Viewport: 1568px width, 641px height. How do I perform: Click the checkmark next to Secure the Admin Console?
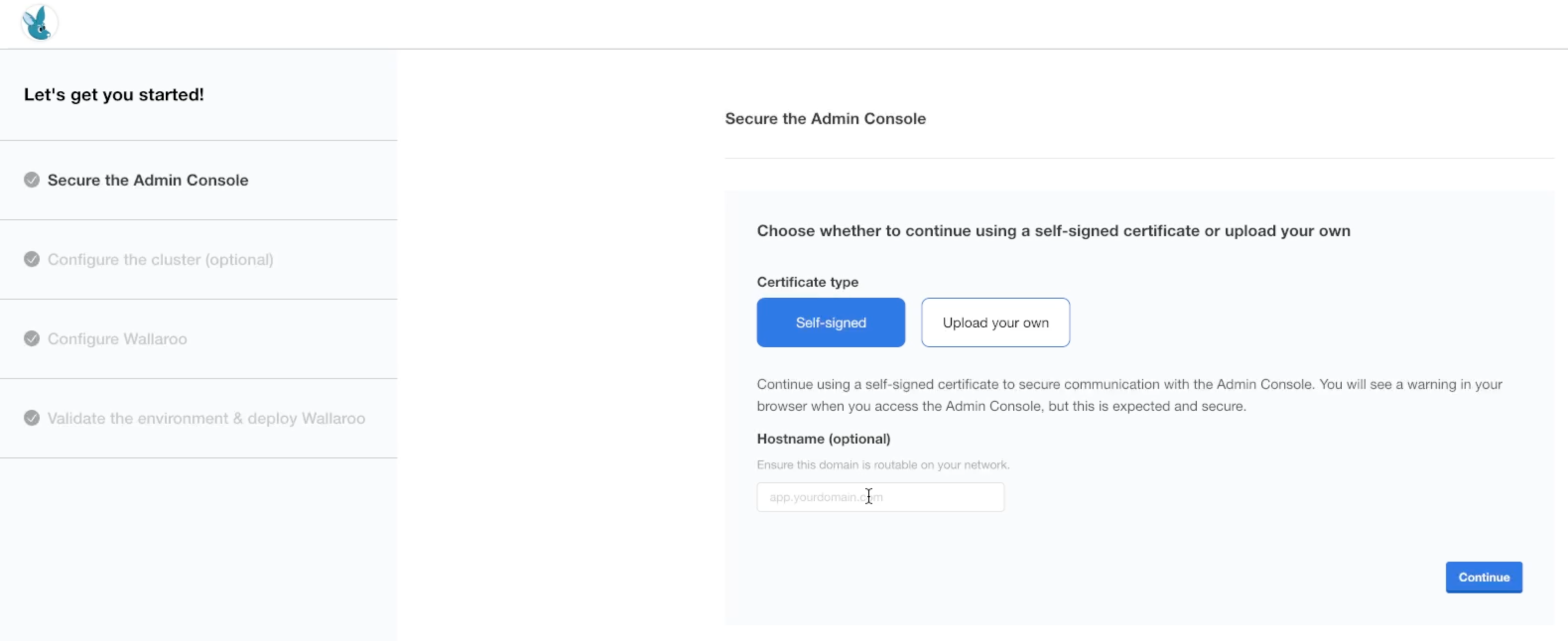31,179
